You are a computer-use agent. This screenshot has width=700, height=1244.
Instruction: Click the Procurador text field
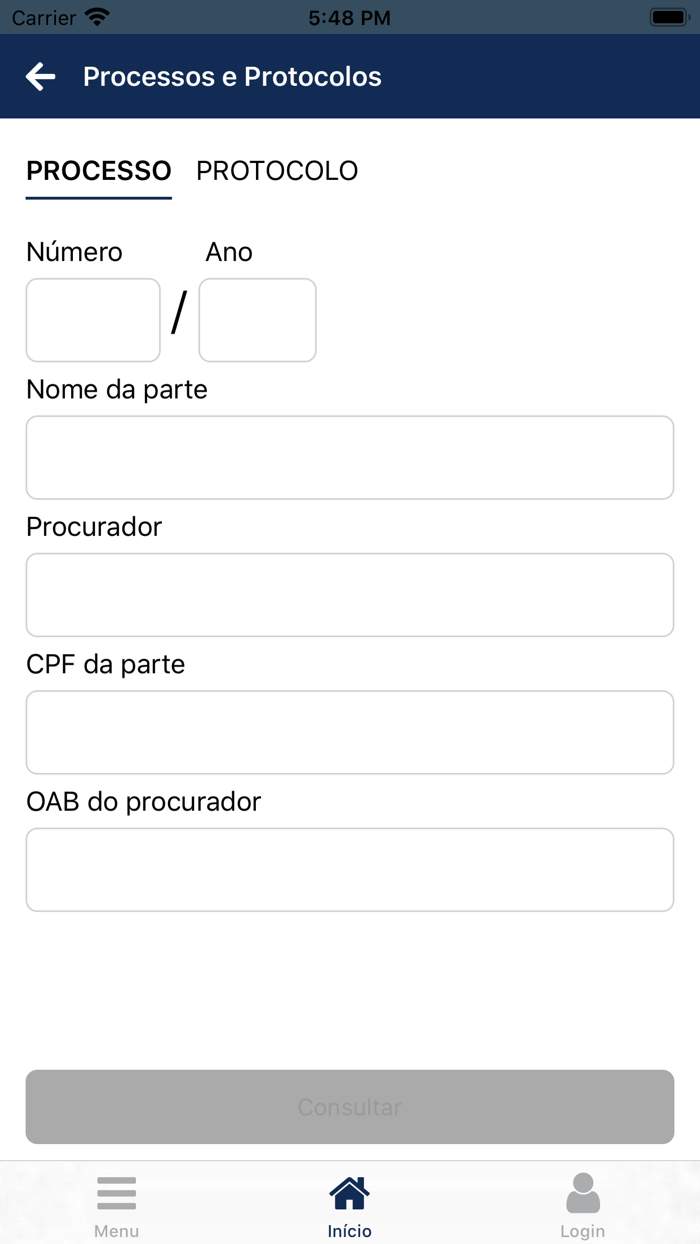(x=349, y=594)
